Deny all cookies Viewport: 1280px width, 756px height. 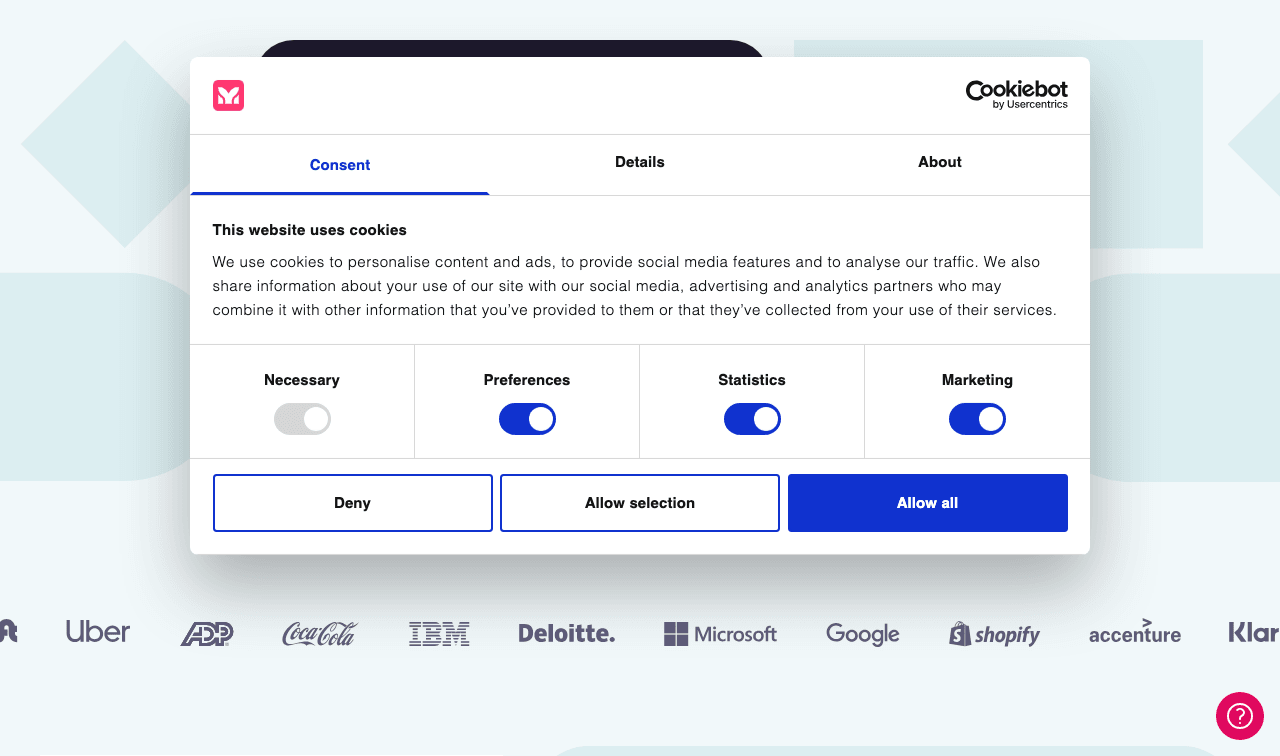click(353, 503)
